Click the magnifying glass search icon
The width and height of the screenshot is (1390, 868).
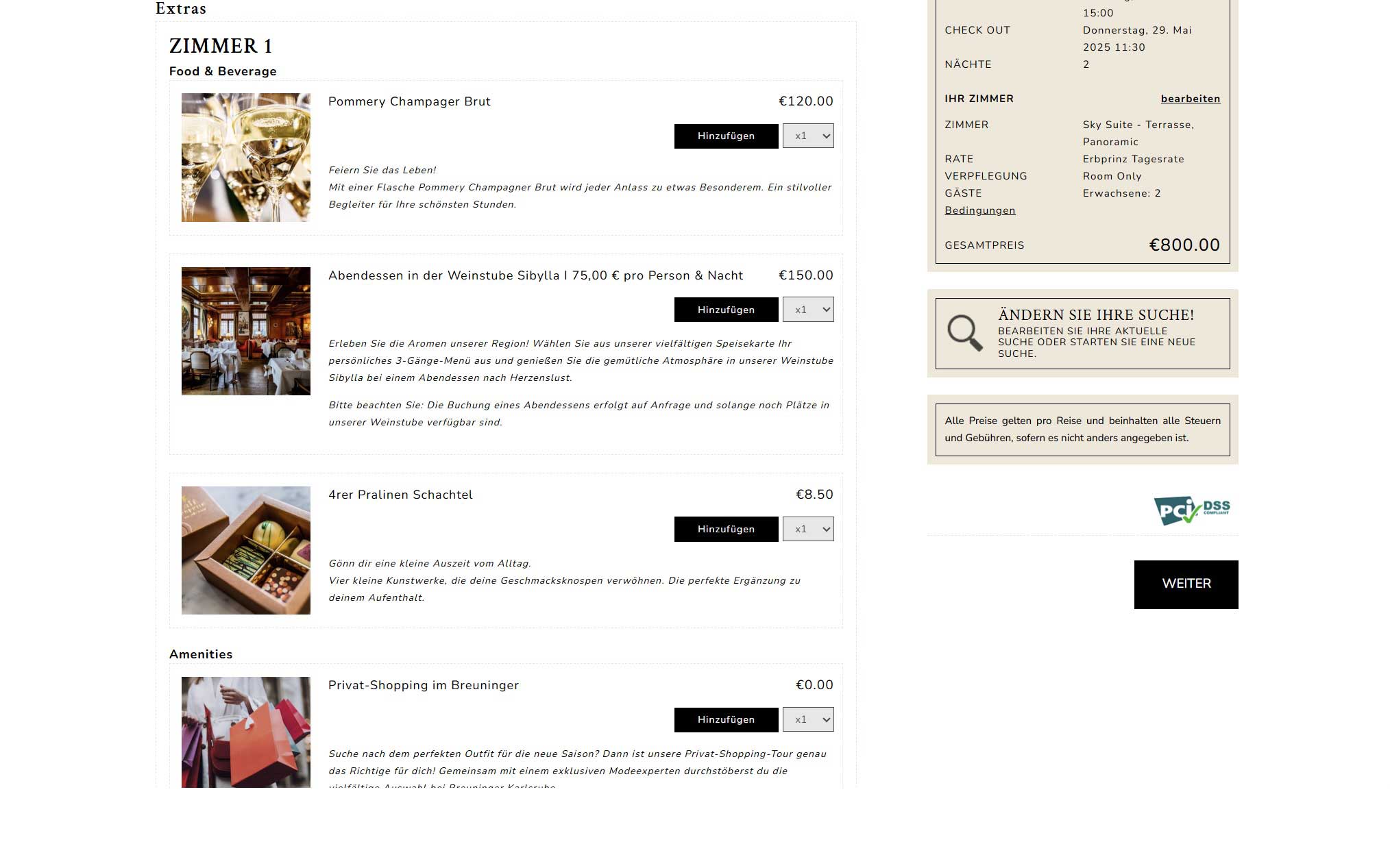pyautogui.click(x=965, y=333)
